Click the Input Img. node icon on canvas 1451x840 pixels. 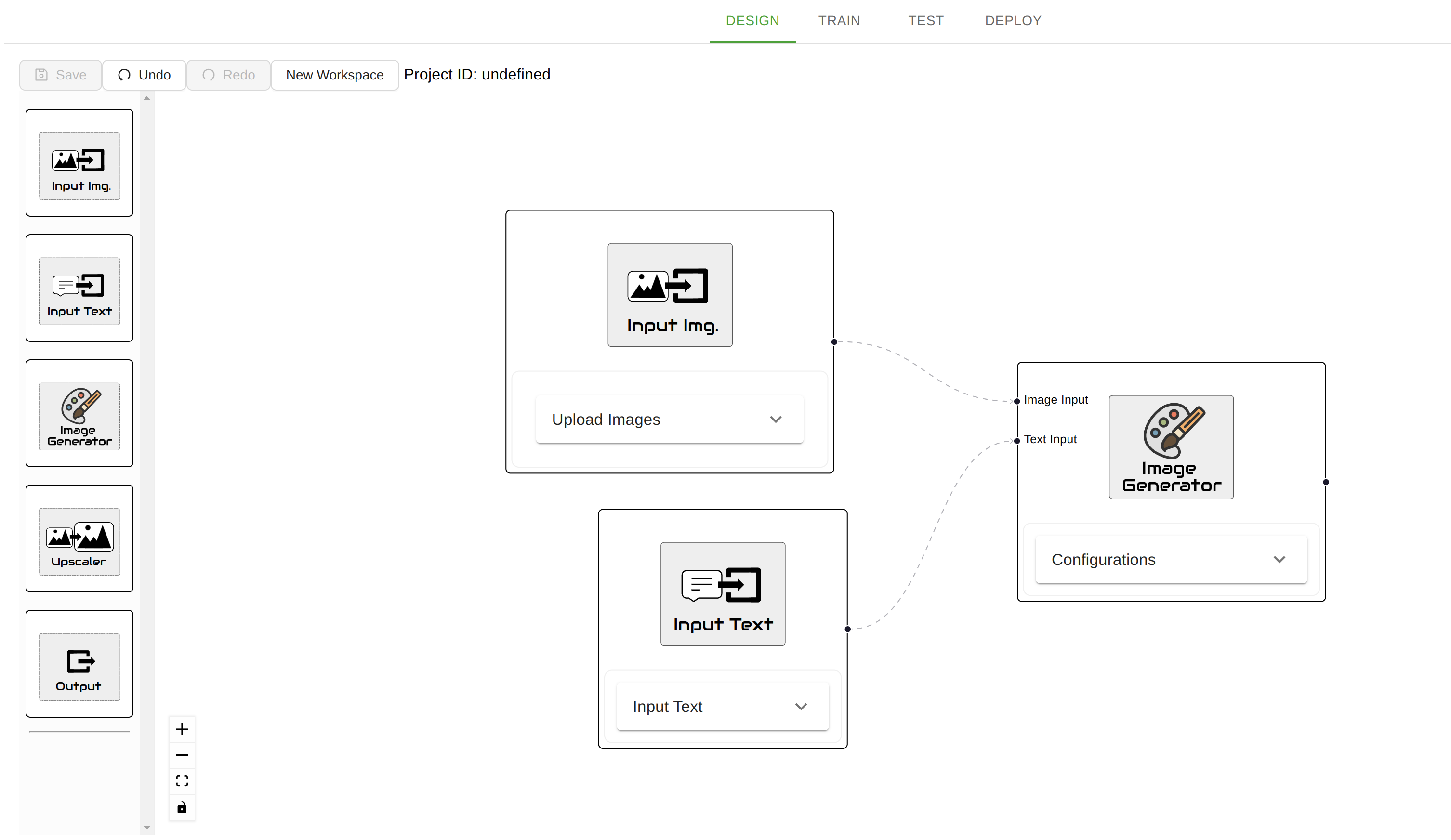click(670, 295)
